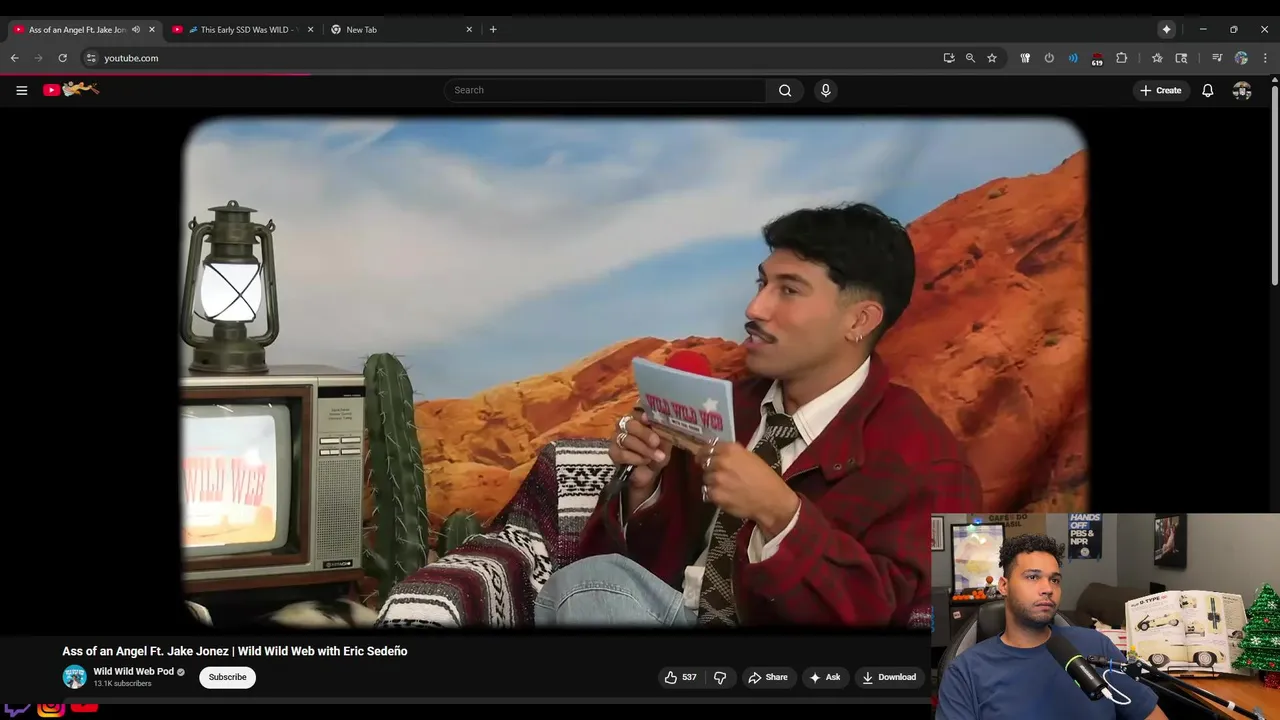This screenshot has width=1280, height=720.
Task: Like the video with the thumbs up
Action: pos(671,677)
